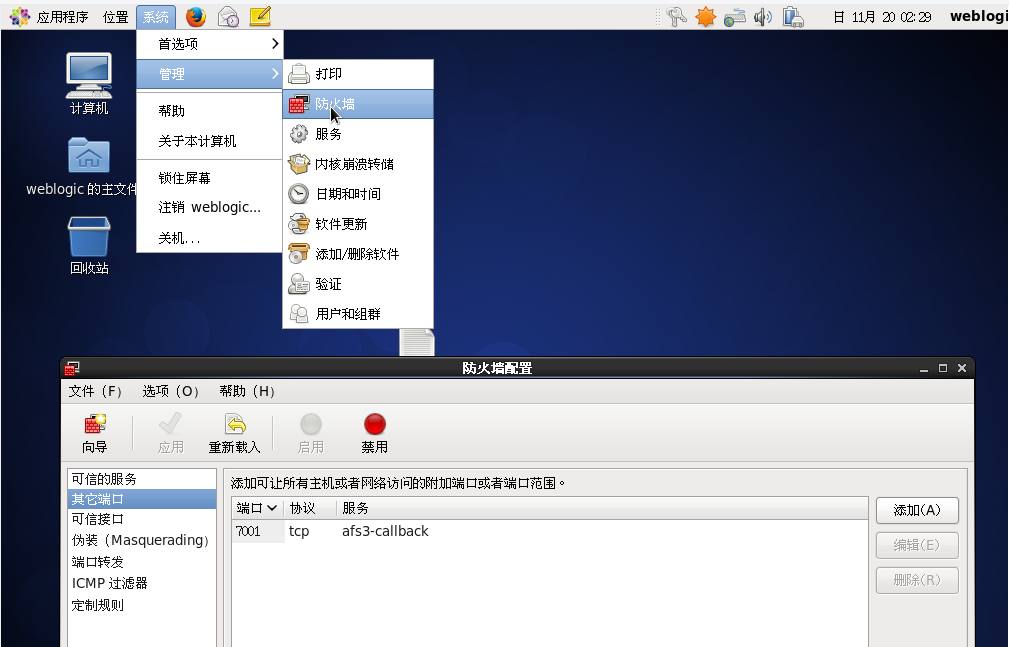Screen dimensions: 1009x647
Task: Select Services (服务) in the admin submenu
Action: click(x=329, y=134)
